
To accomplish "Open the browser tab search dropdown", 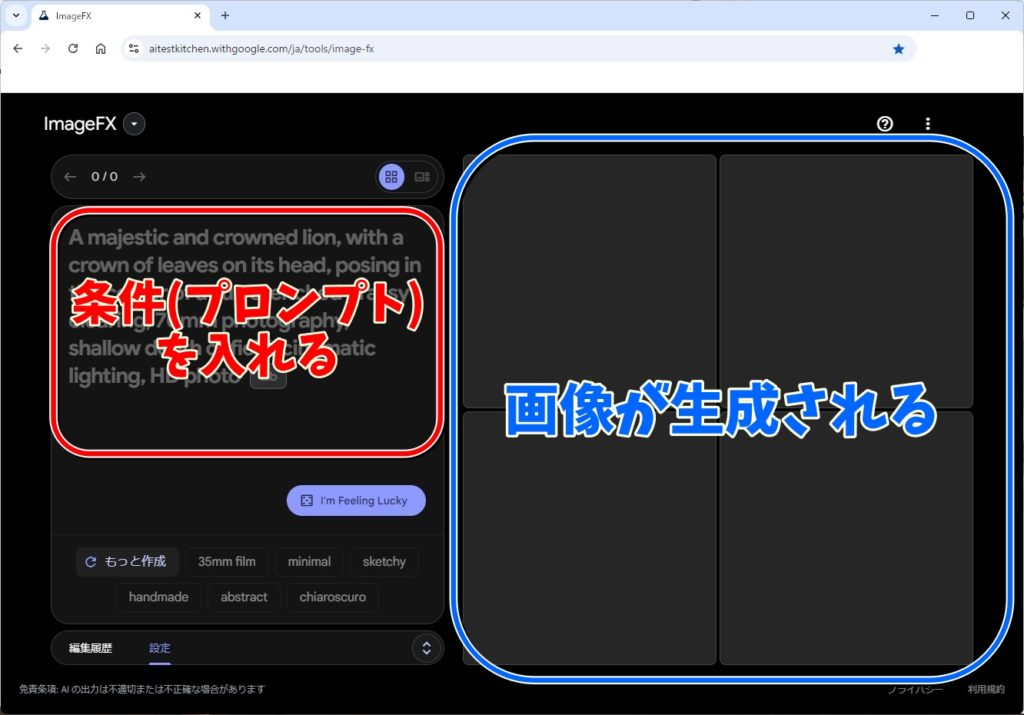I will coord(16,16).
